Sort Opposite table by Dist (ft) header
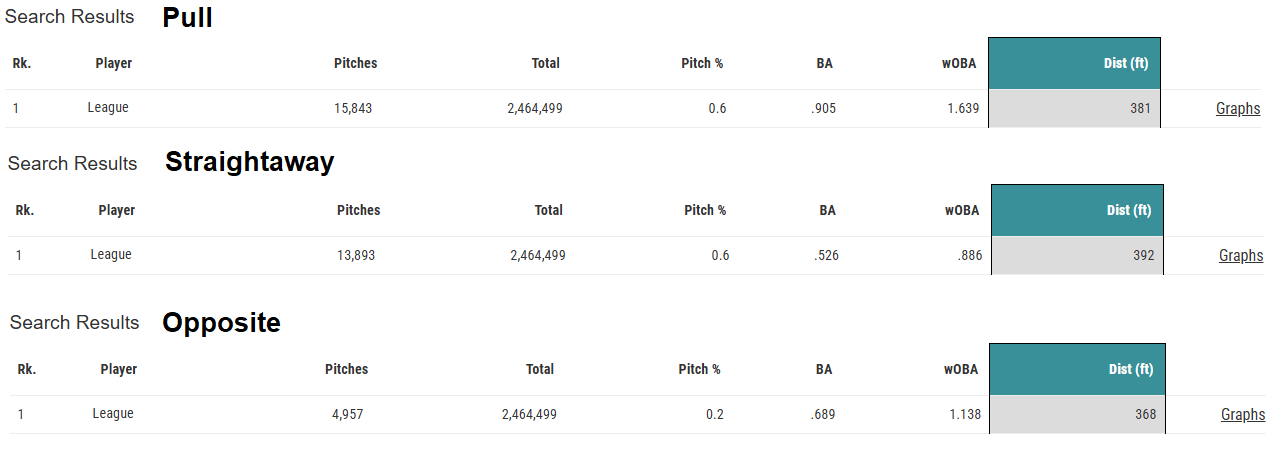The image size is (1285, 456). tap(1131, 370)
